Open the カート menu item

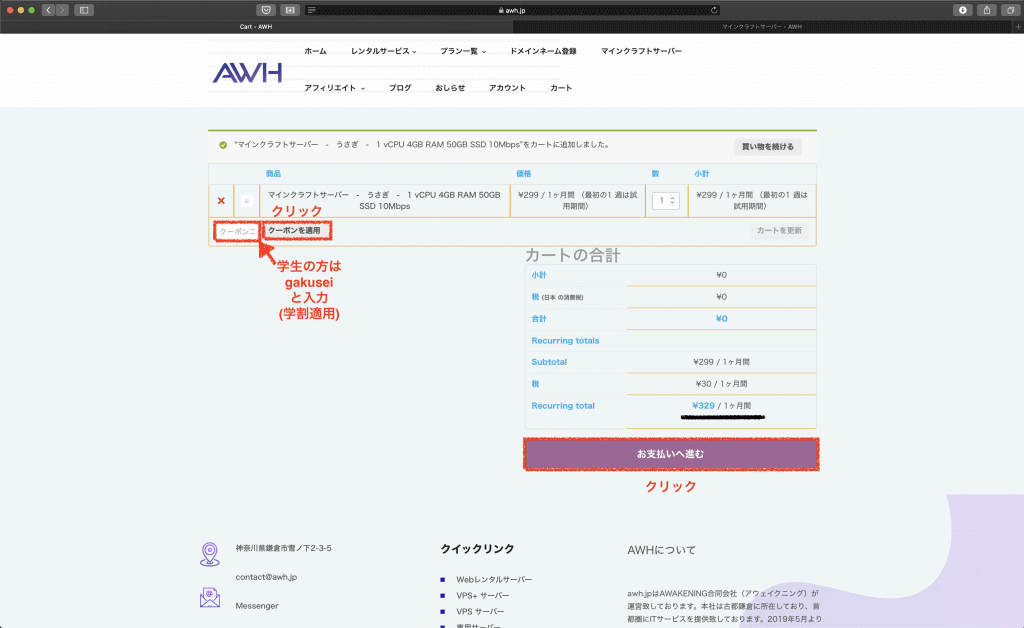[x=561, y=88]
